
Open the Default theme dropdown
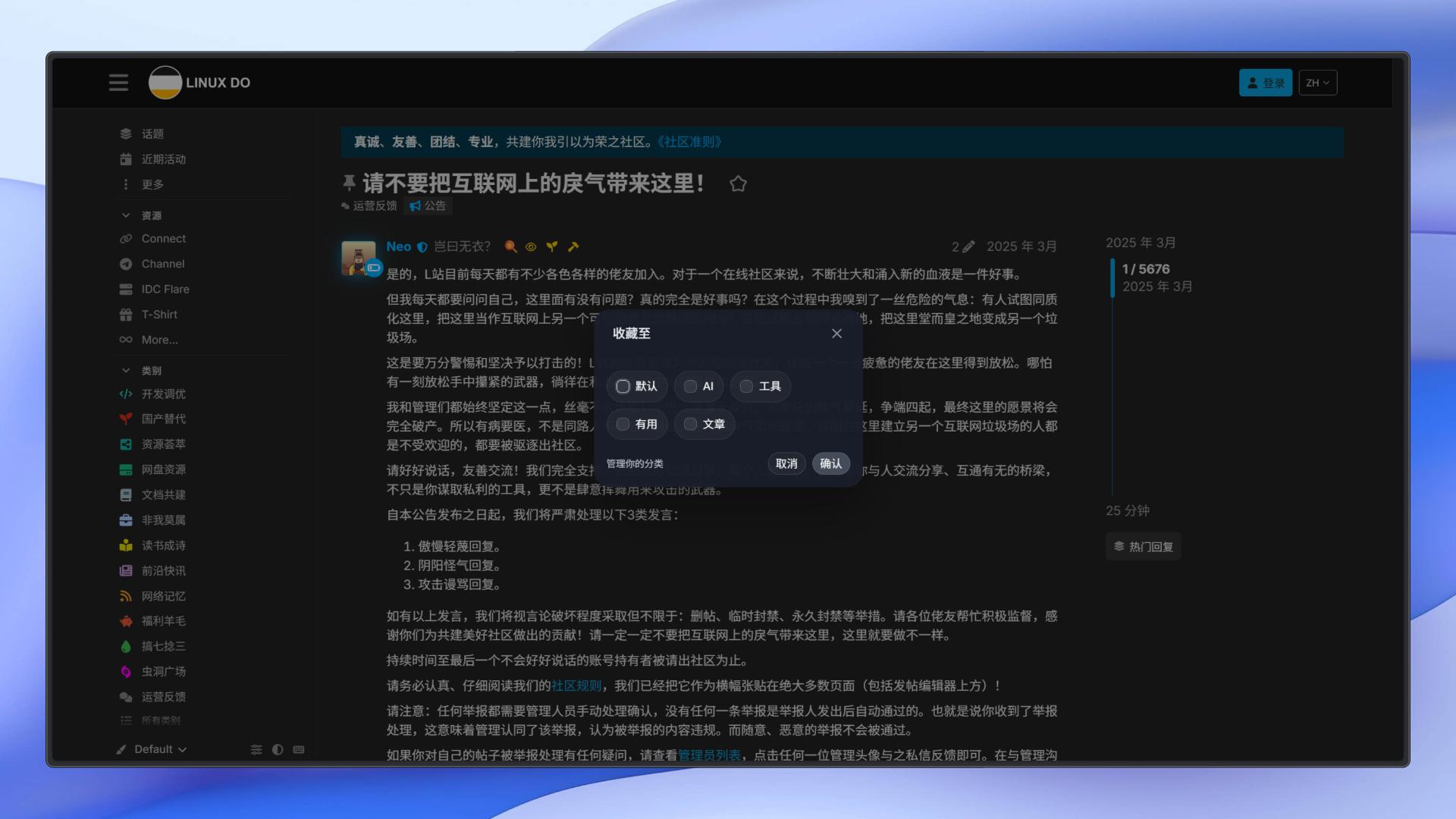(x=152, y=749)
